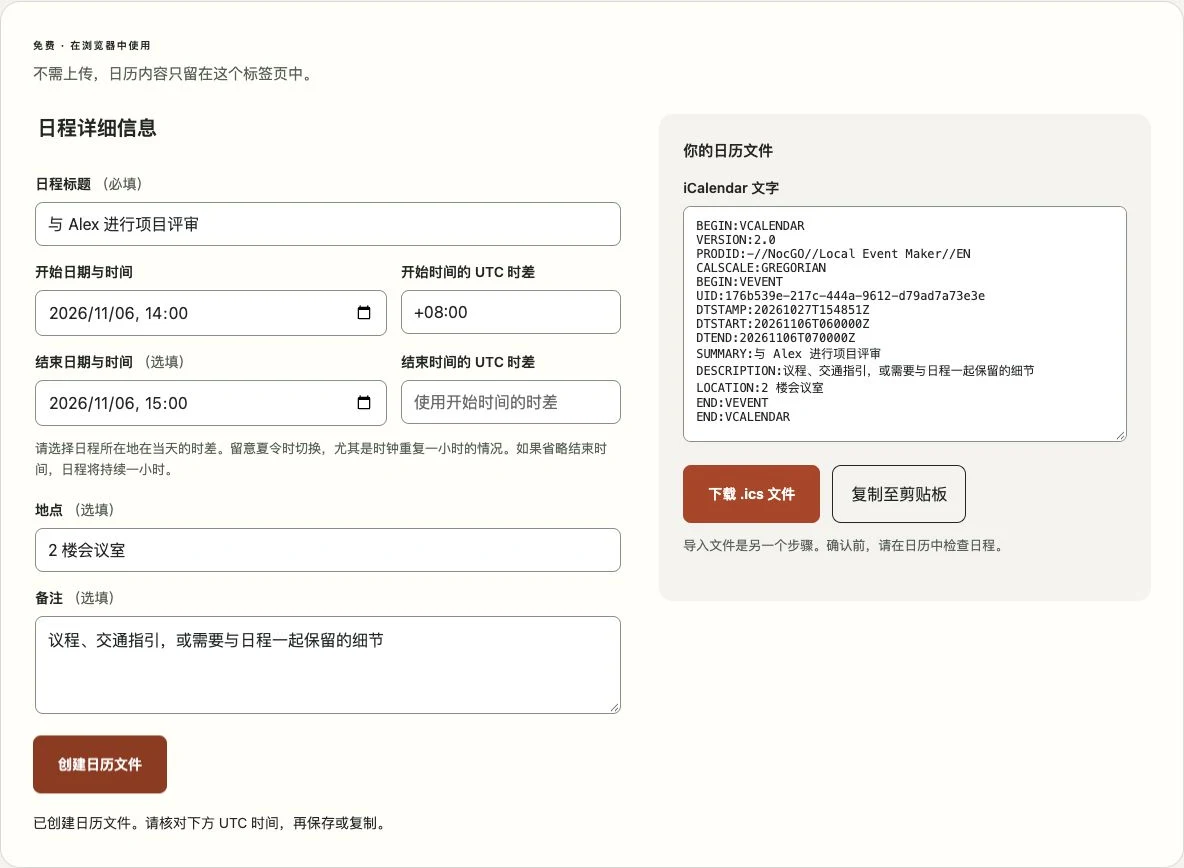Click the 开始日期与时间 label
This screenshot has height=868, width=1184.
tap(84, 272)
